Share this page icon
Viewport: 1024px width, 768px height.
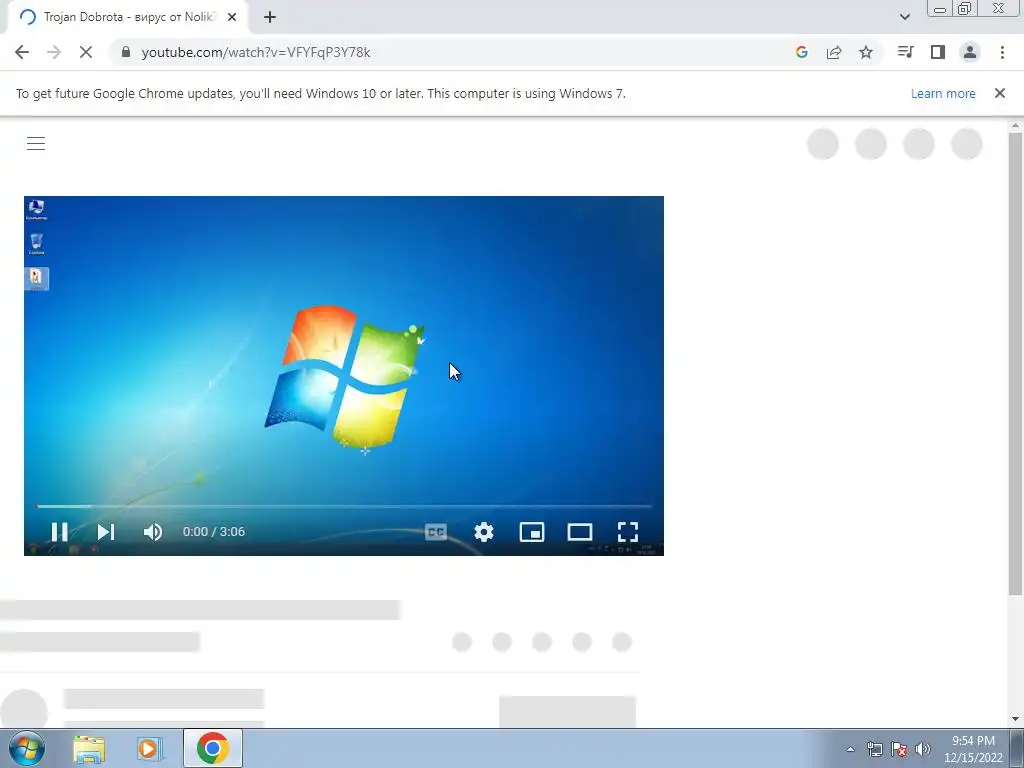tap(834, 52)
